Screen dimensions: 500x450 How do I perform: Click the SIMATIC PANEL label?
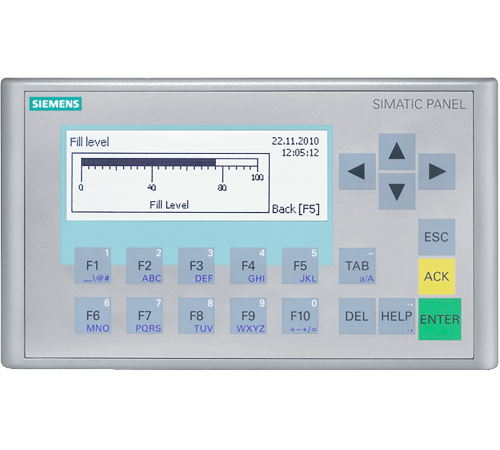(x=419, y=104)
